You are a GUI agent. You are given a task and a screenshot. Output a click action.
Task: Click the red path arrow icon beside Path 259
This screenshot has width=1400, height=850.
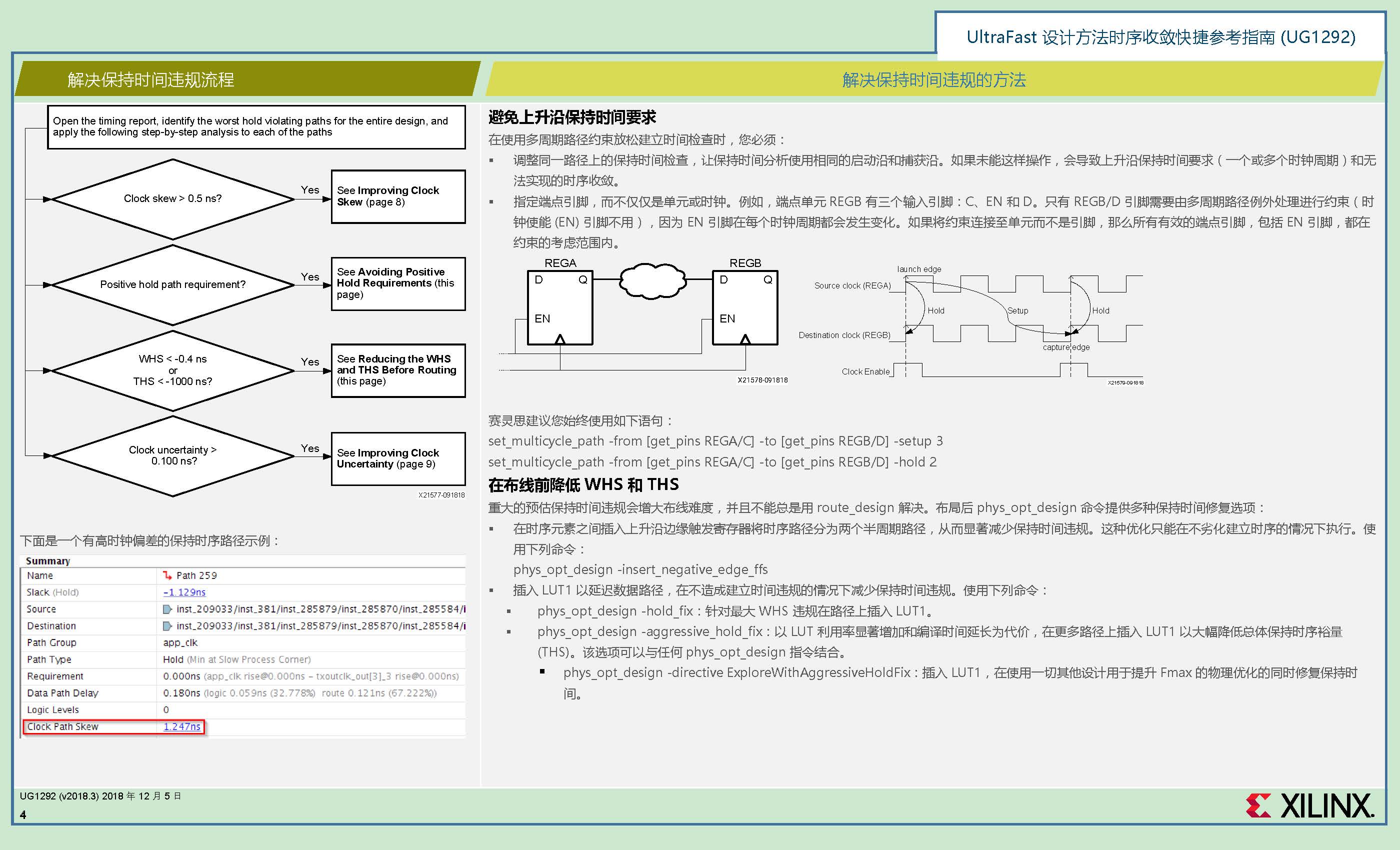tap(167, 575)
